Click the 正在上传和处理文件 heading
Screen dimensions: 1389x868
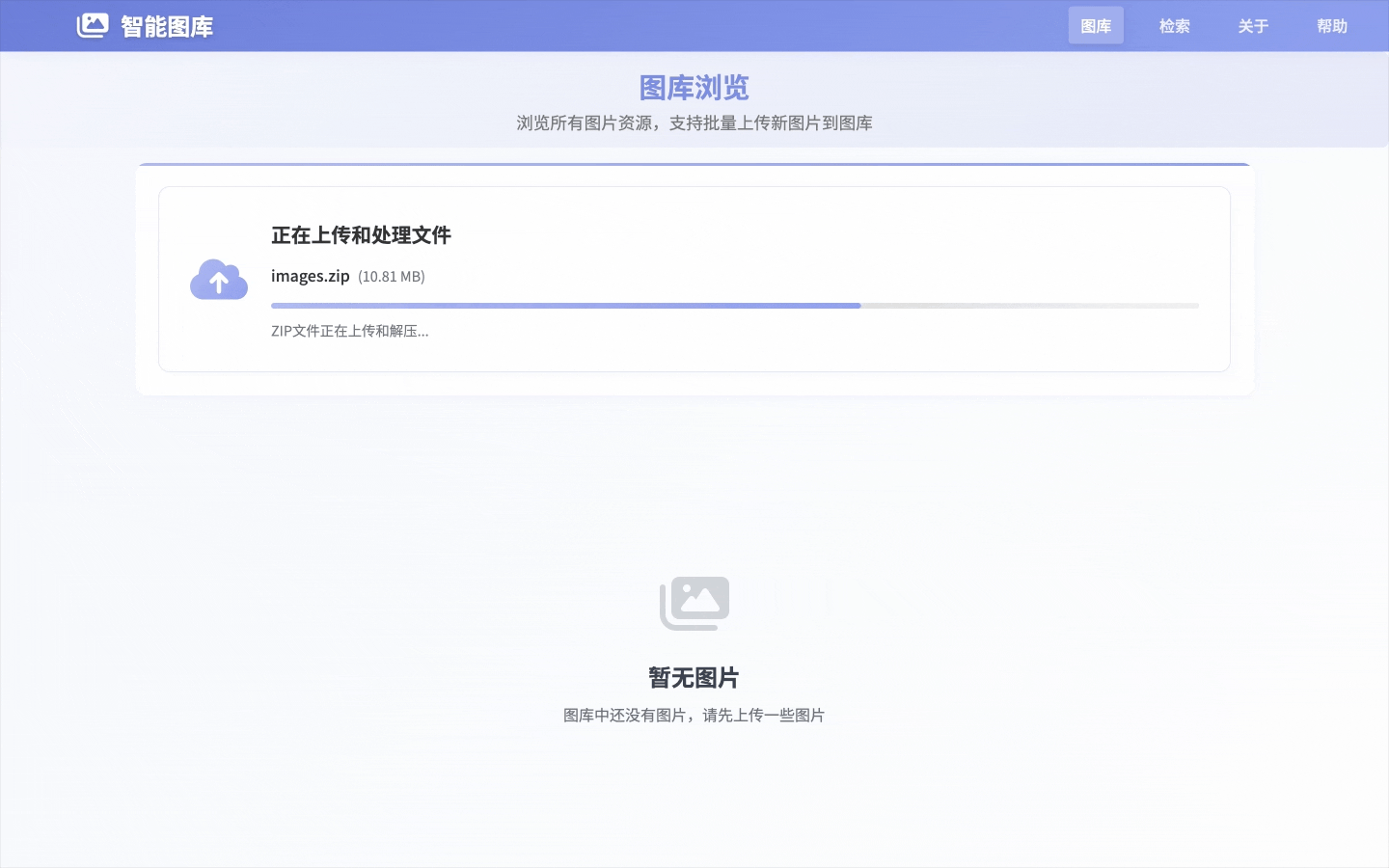[361, 235]
